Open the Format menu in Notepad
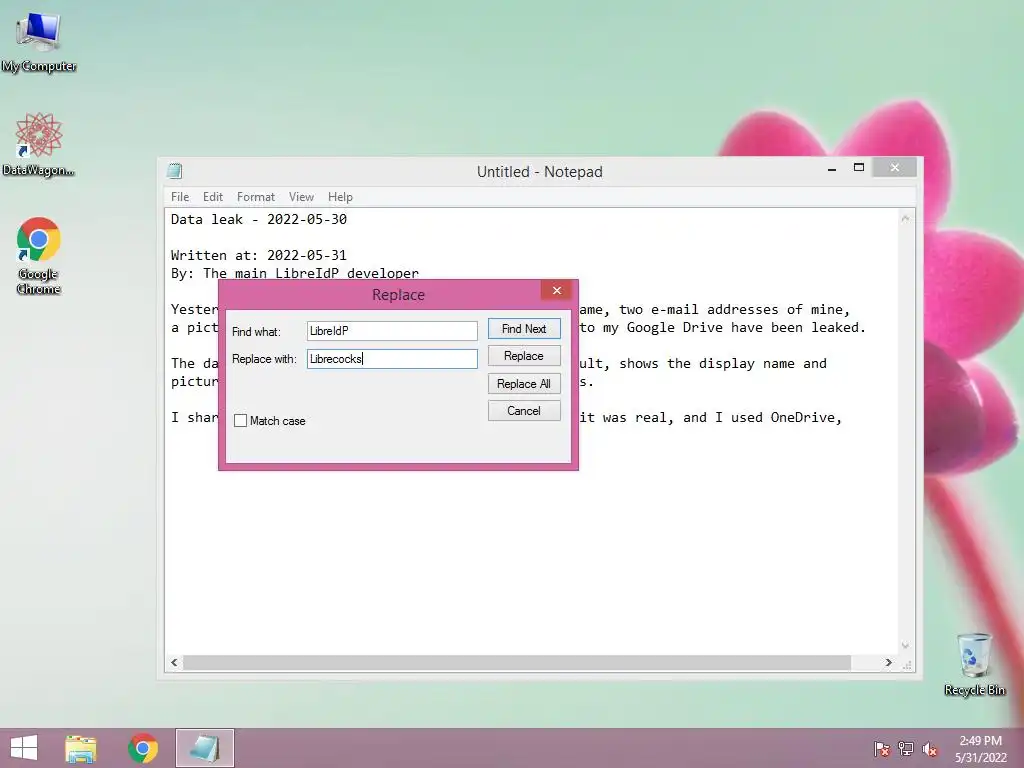The height and width of the screenshot is (768, 1024). [x=255, y=197]
